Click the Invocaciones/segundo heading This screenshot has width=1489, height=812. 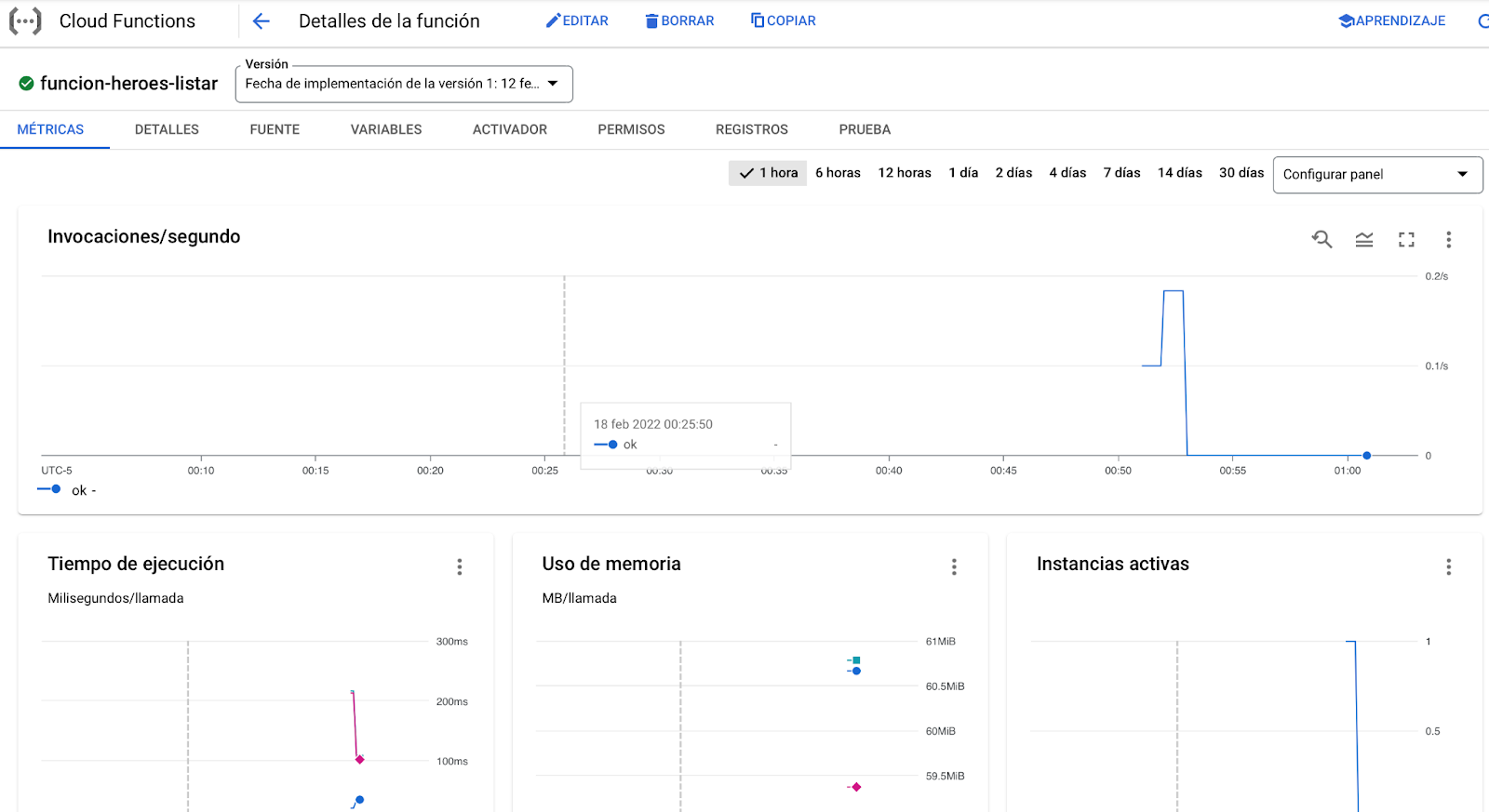tap(144, 236)
